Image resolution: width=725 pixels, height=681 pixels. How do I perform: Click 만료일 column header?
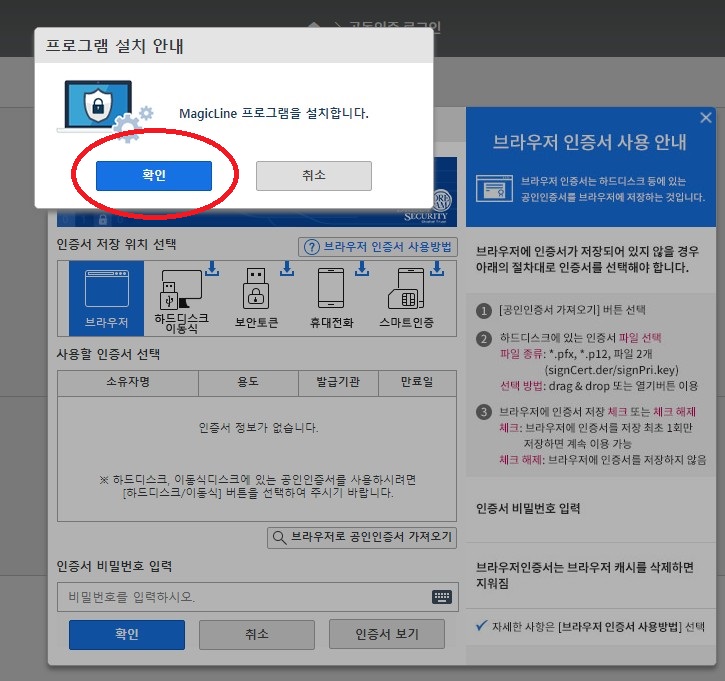tap(417, 383)
